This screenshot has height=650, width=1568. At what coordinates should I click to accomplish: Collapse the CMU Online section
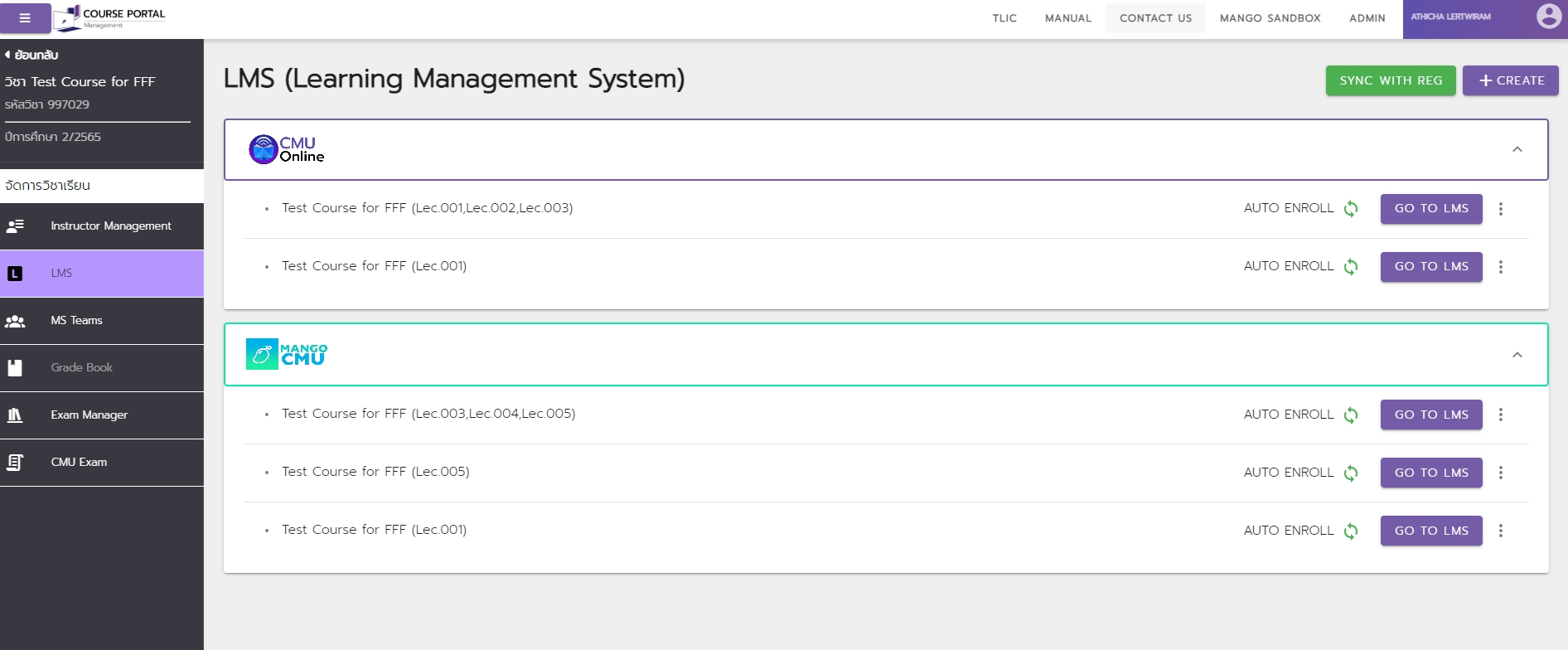1517,150
